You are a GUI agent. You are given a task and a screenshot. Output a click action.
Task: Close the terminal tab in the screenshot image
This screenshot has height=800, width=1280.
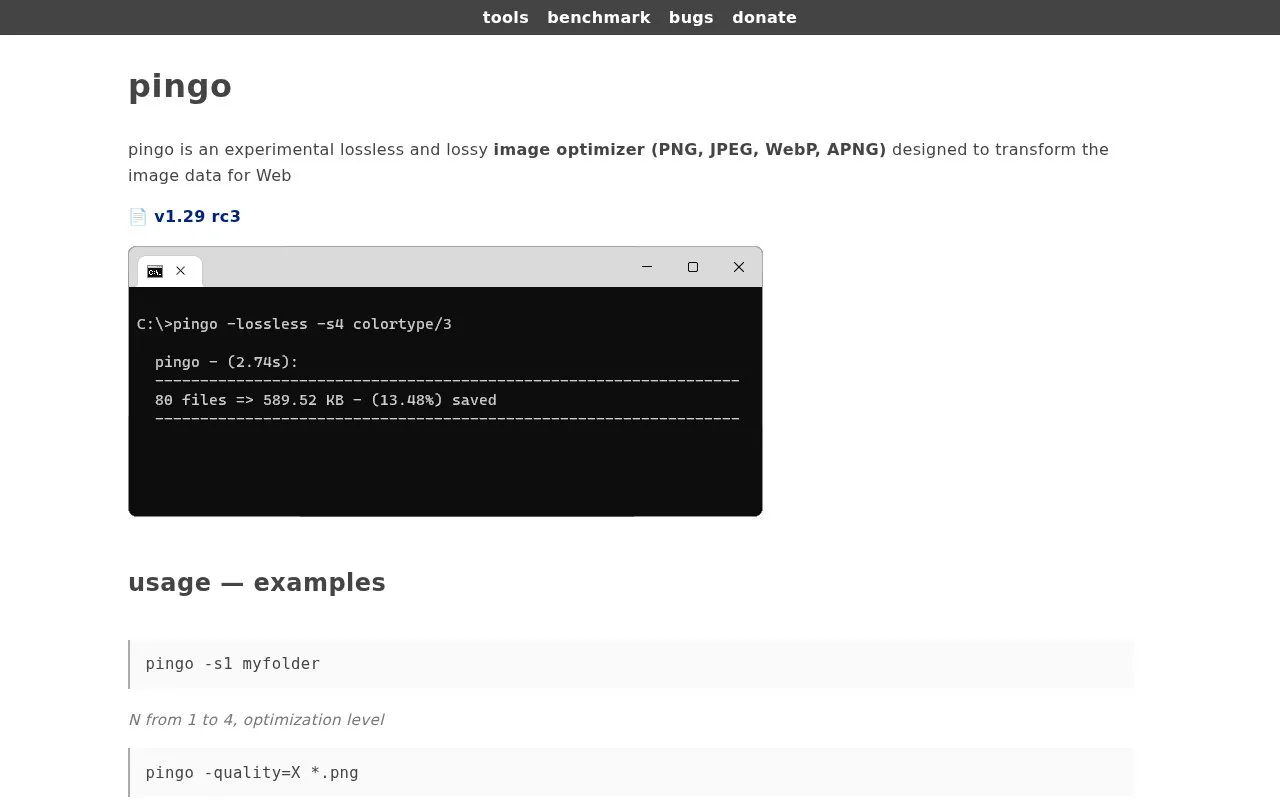(180, 271)
